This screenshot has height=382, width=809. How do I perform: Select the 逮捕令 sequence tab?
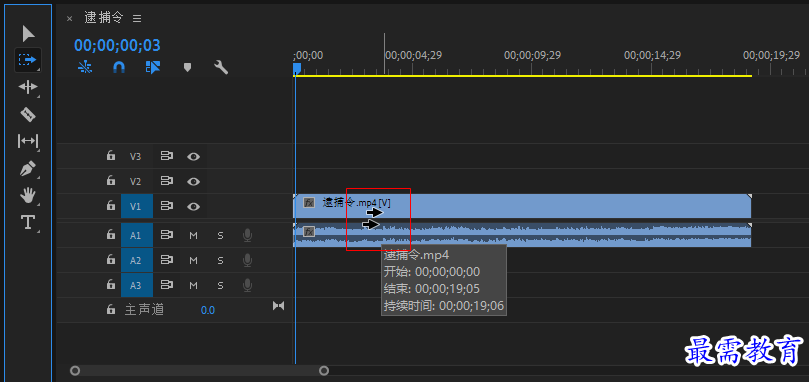pos(104,18)
